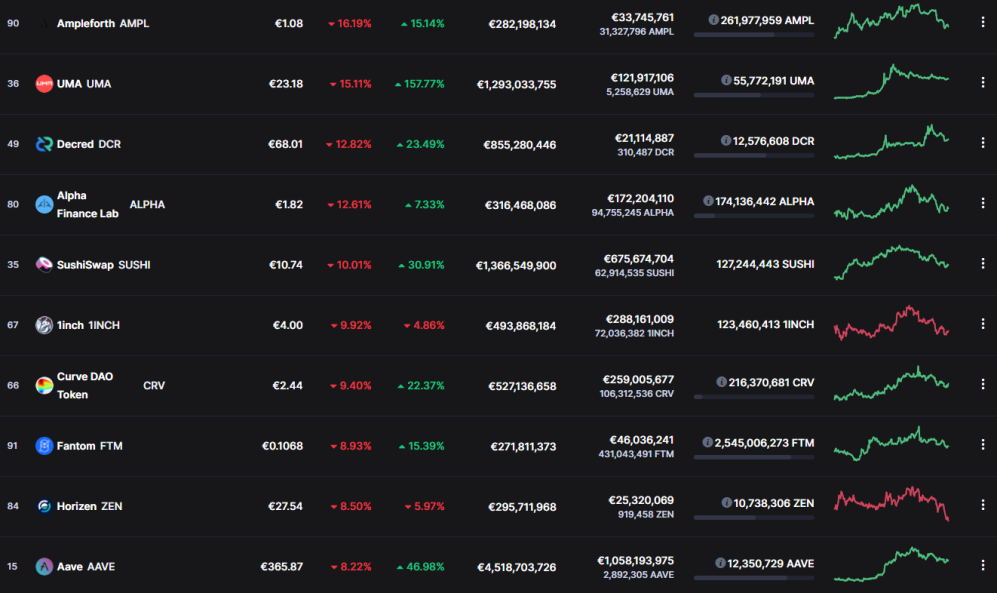Click info icon beside 12,350,729 AAVE supply
Image resolution: width=997 pixels, height=593 pixels.
(x=720, y=564)
